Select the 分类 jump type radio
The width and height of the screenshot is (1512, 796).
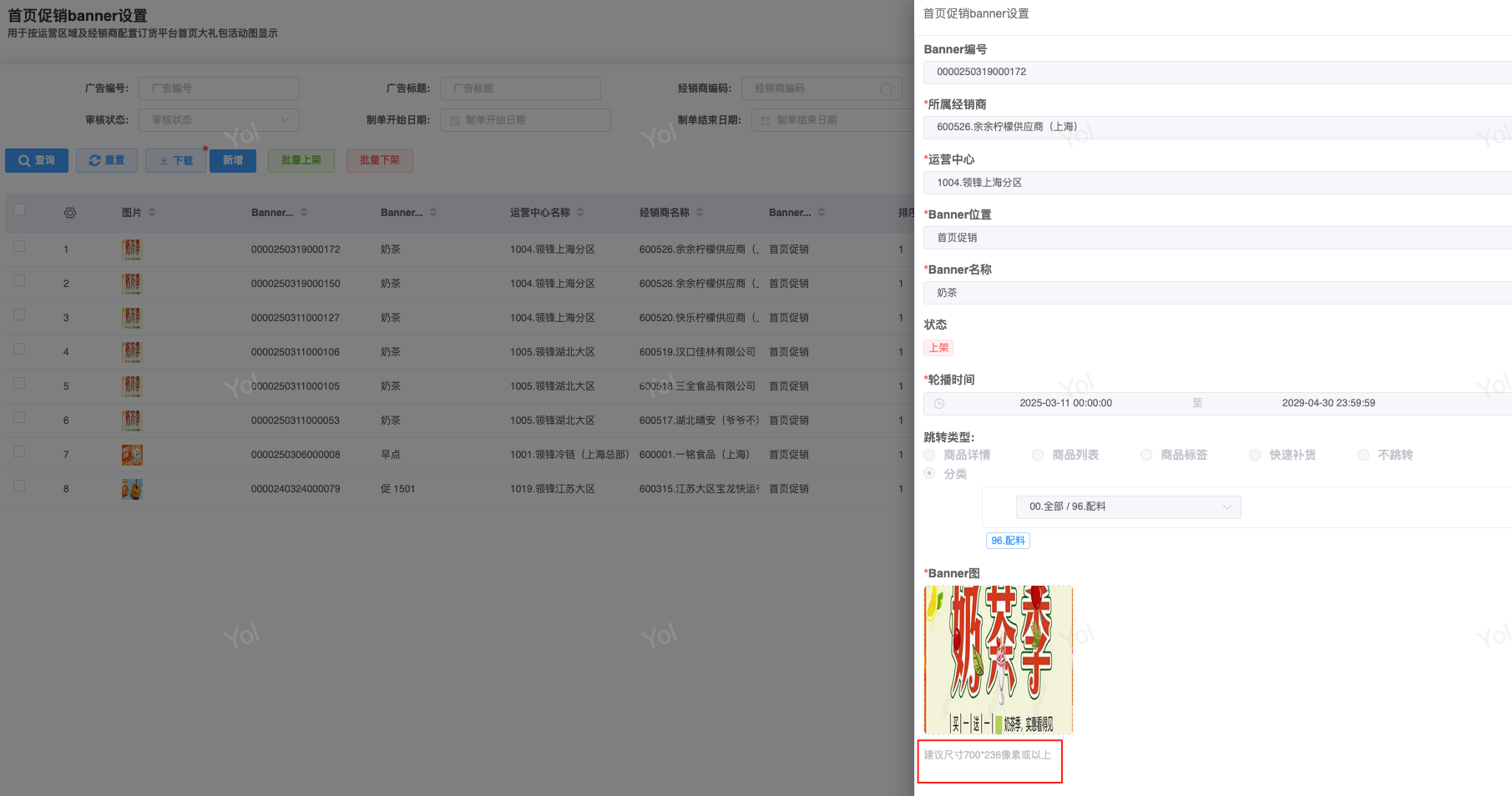point(929,473)
